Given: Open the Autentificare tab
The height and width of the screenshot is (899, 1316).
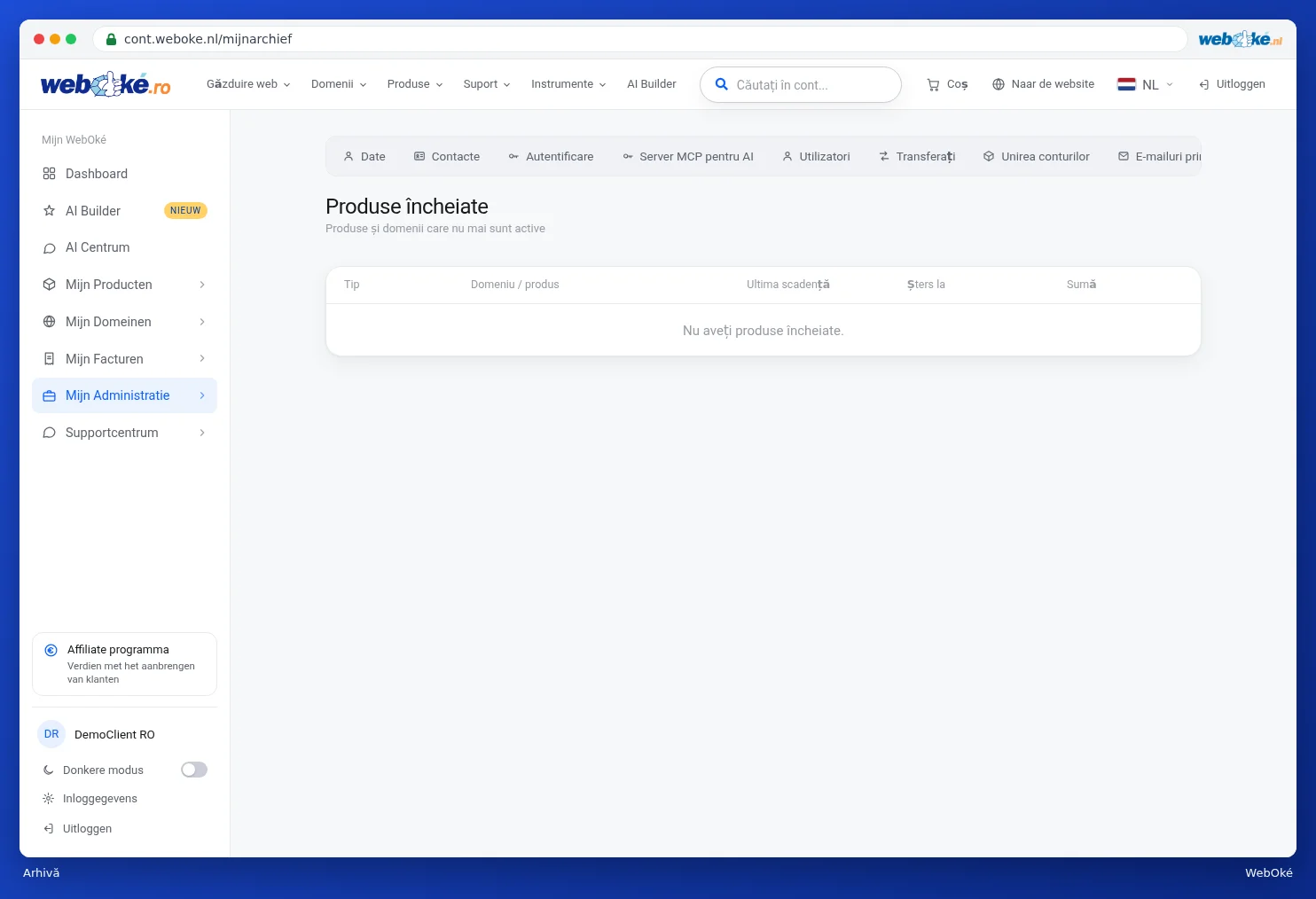Looking at the screenshot, I should (551, 157).
